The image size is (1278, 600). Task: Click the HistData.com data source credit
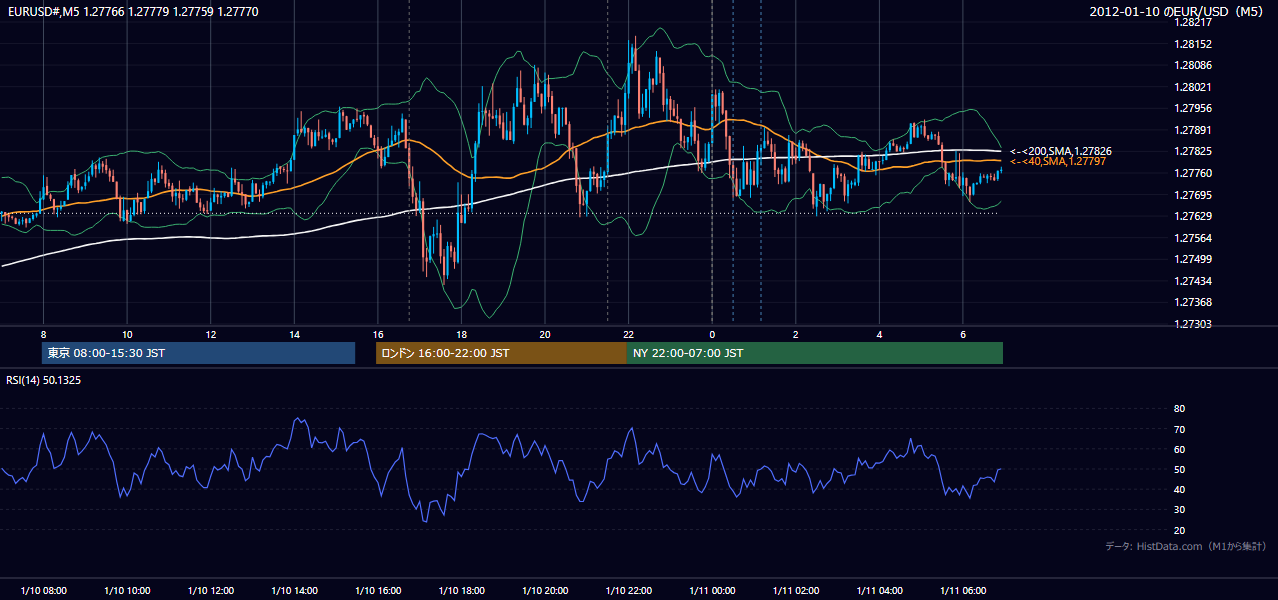[x=1186, y=546]
